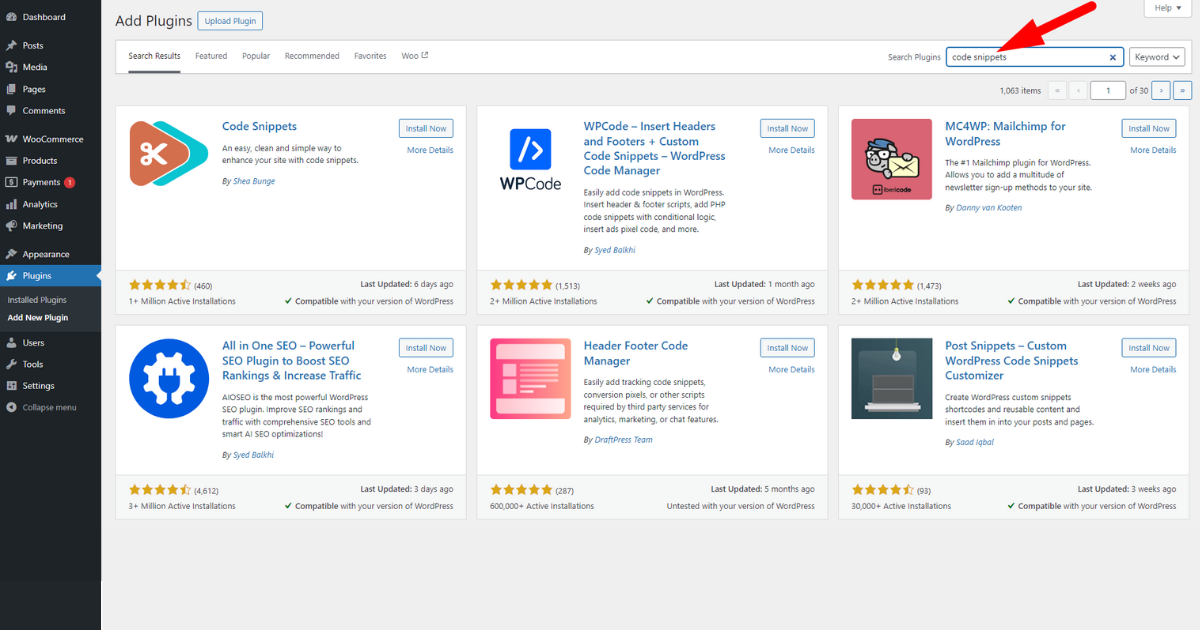The width and height of the screenshot is (1200, 630).
Task: Click the Users person icon
Action: pyautogui.click(x=11, y=342)
